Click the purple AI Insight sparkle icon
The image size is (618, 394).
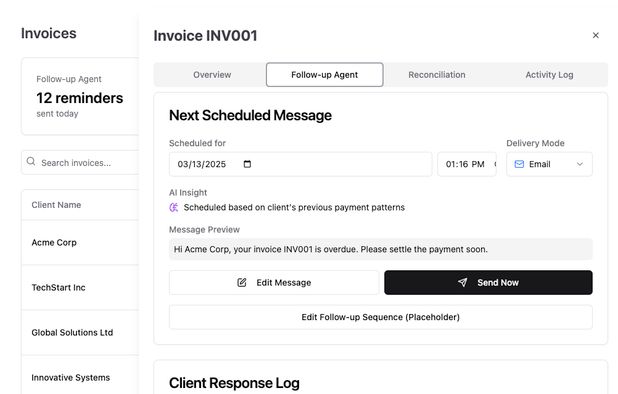click(173, 207)
